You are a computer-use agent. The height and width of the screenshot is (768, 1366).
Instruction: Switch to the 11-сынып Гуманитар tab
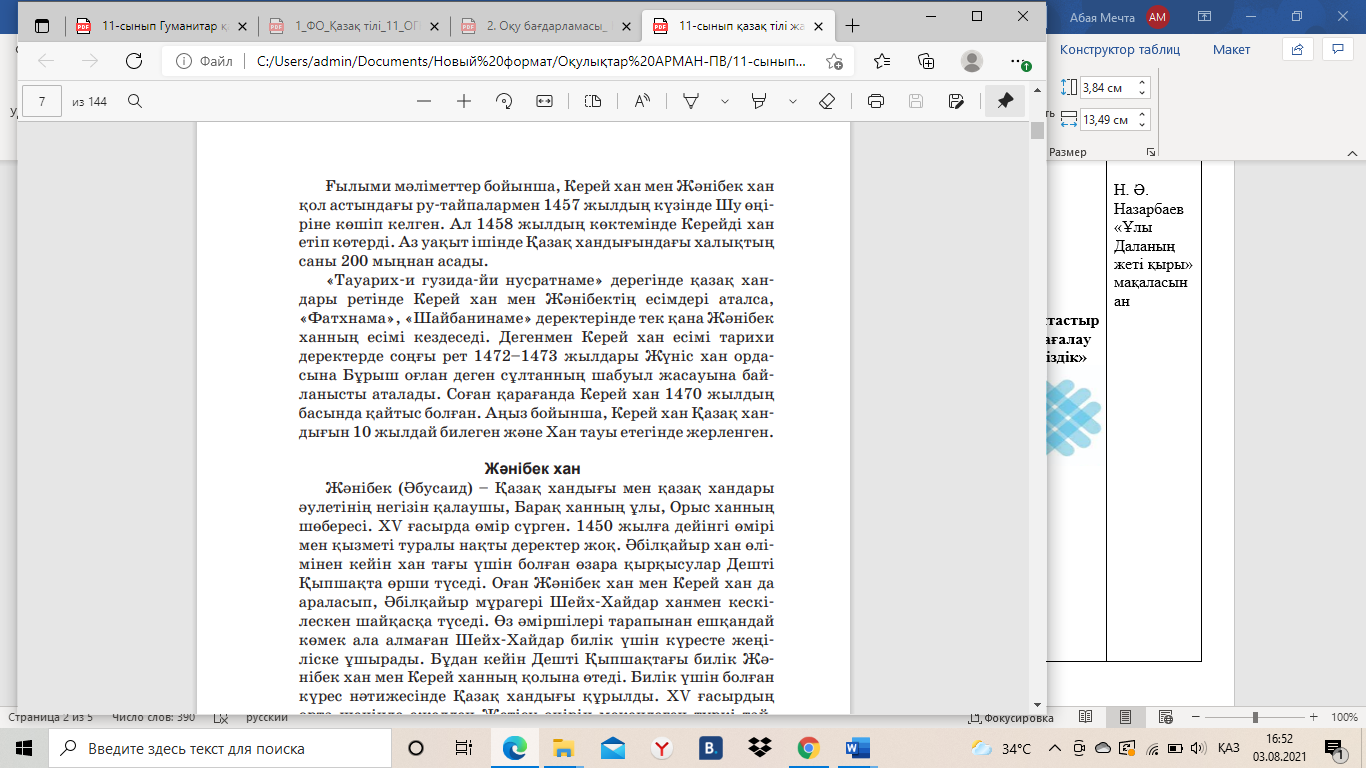pos(160,26)
